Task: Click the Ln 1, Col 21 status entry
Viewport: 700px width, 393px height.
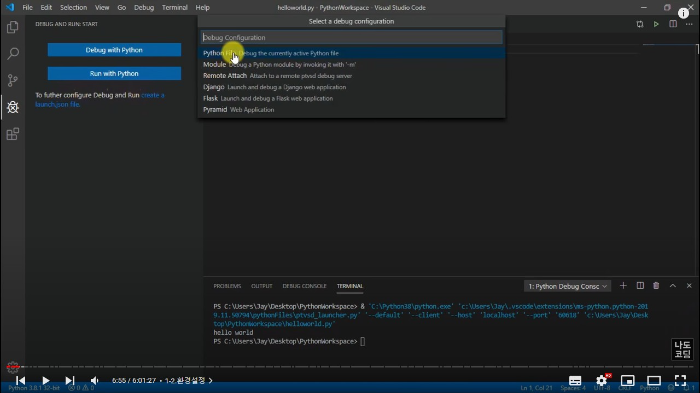Action: coord(537,388)
